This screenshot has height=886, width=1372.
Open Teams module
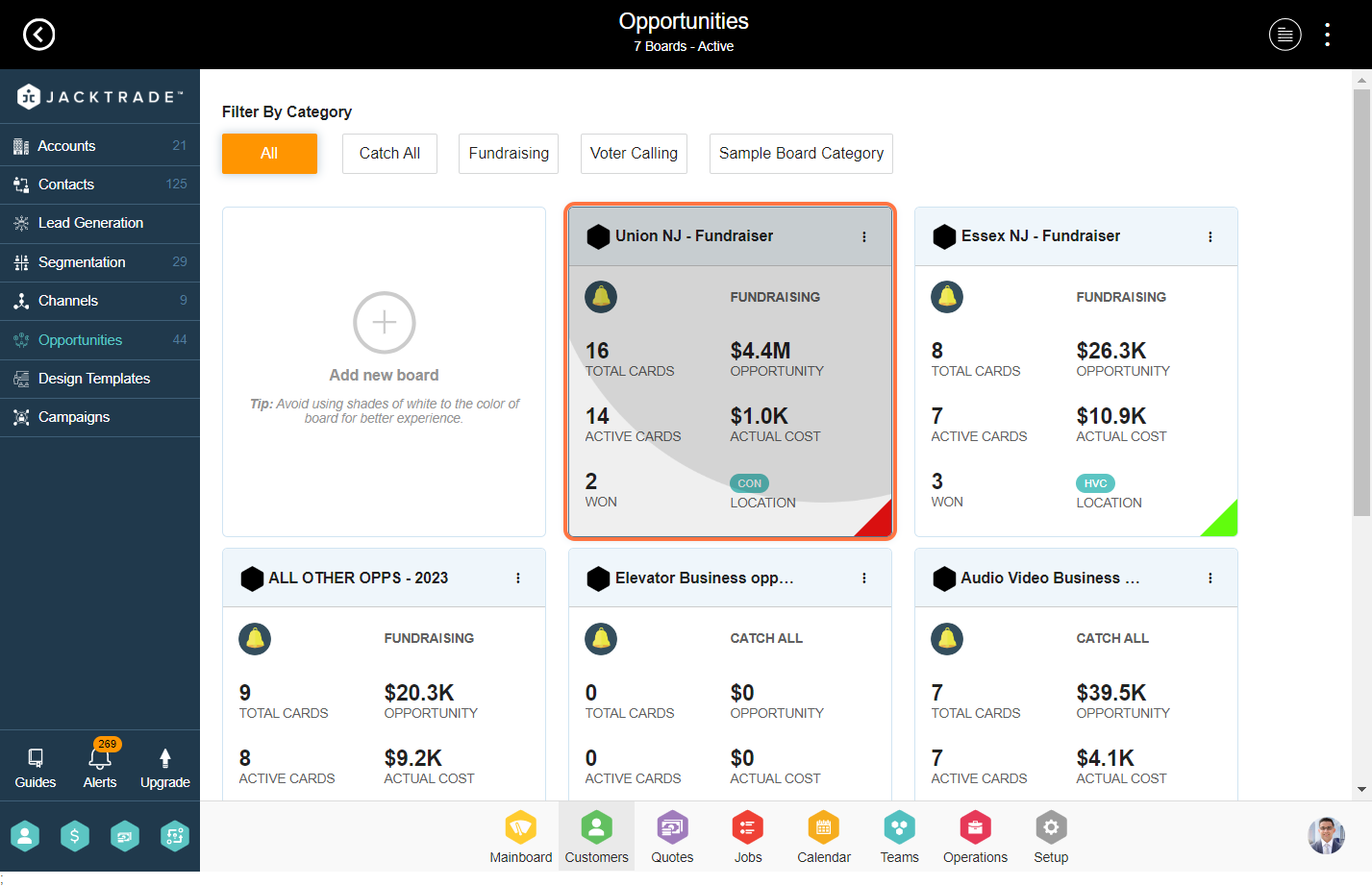coord(900,837)
